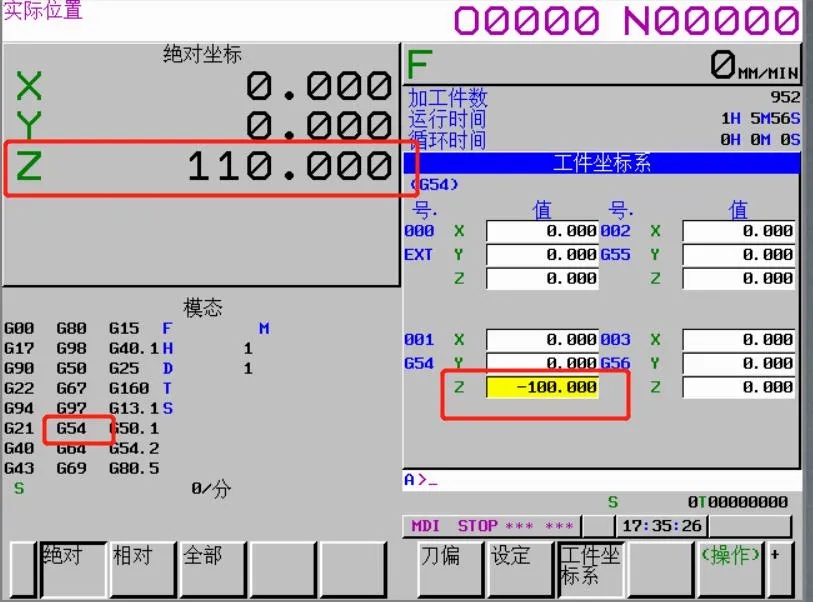This screenshot has height=602, width=813.
Task: Click the + next-page softkey
Action: [780, 569]
